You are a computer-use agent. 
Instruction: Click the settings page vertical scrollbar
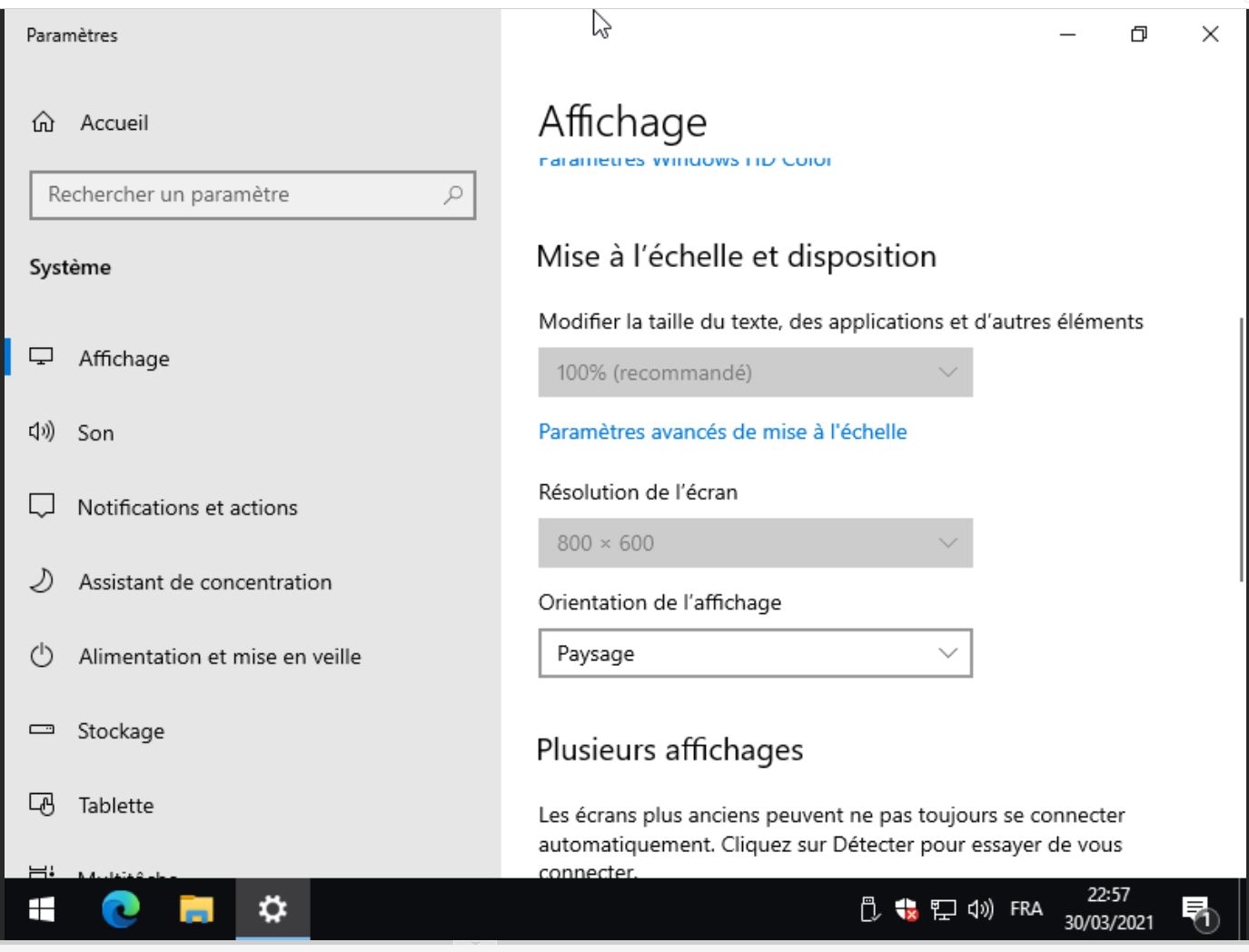[1241, 450]
